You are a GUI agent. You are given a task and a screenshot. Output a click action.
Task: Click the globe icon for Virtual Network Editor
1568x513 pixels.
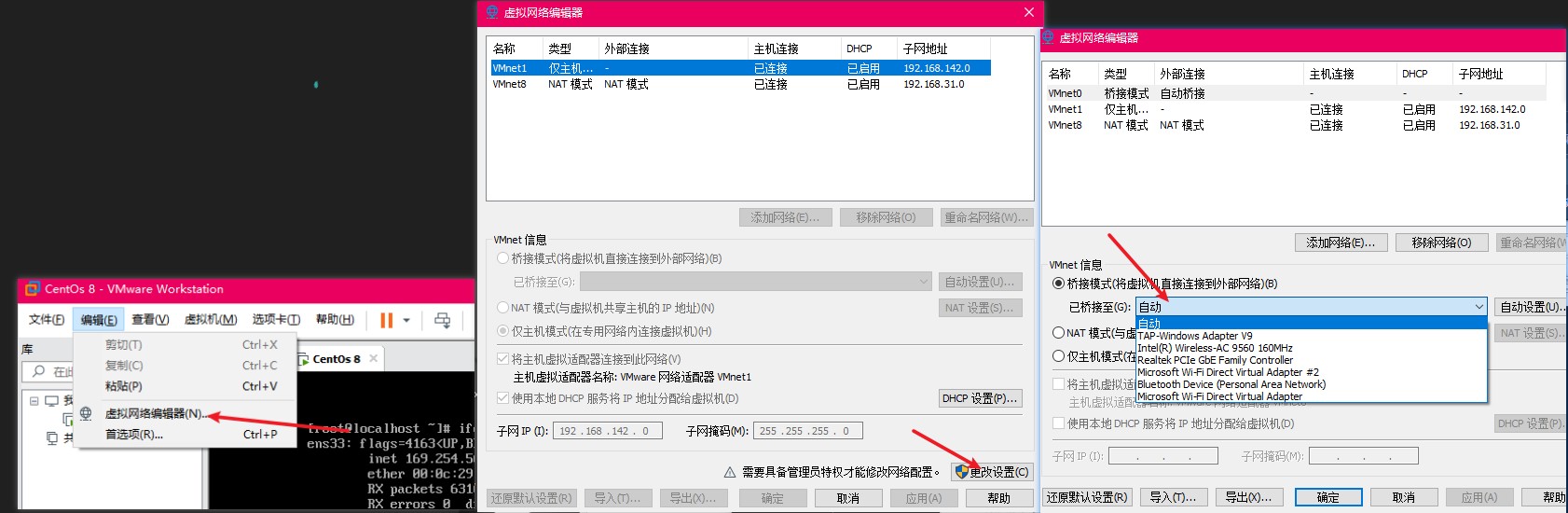pyautogui.click(x=86, y=413)
